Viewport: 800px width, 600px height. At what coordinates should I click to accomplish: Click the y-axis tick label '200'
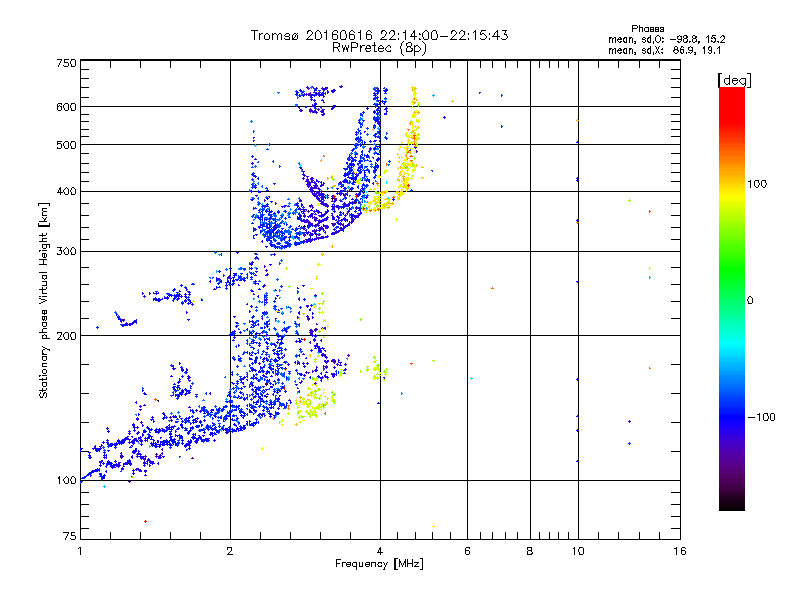click(x=66, y=336)
